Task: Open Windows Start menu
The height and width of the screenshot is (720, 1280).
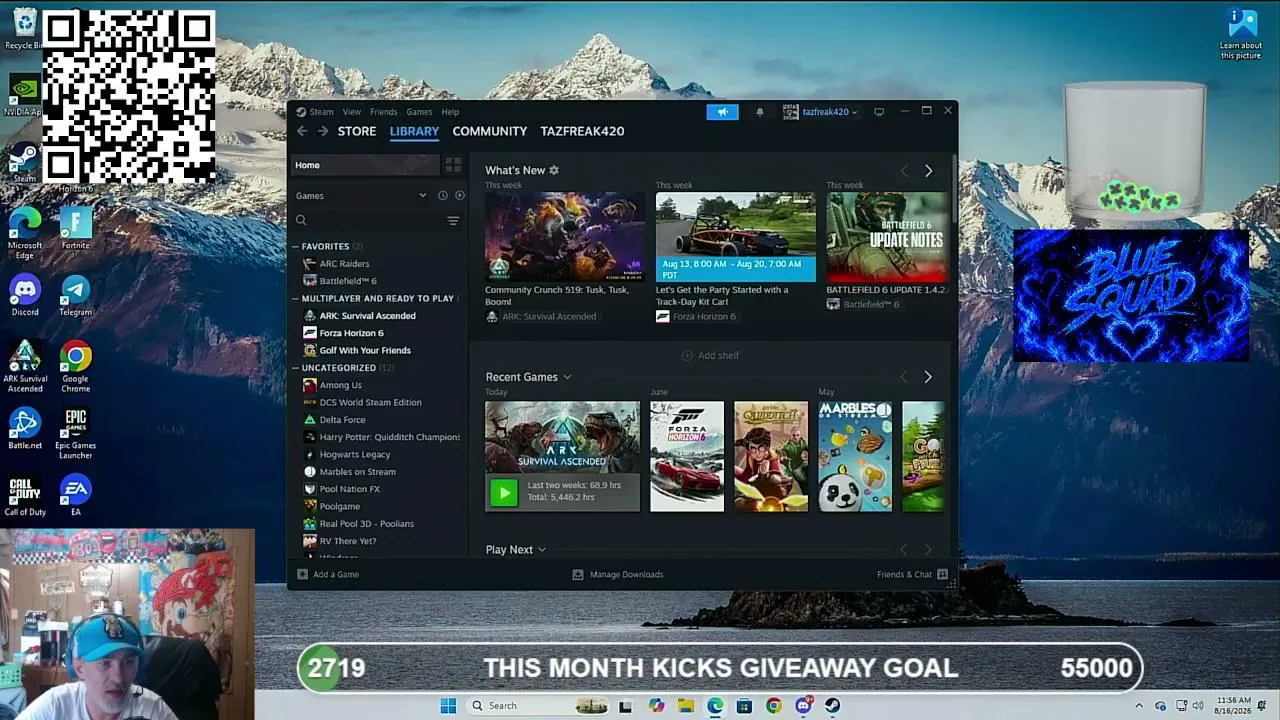Action: [x=448, y=706]
